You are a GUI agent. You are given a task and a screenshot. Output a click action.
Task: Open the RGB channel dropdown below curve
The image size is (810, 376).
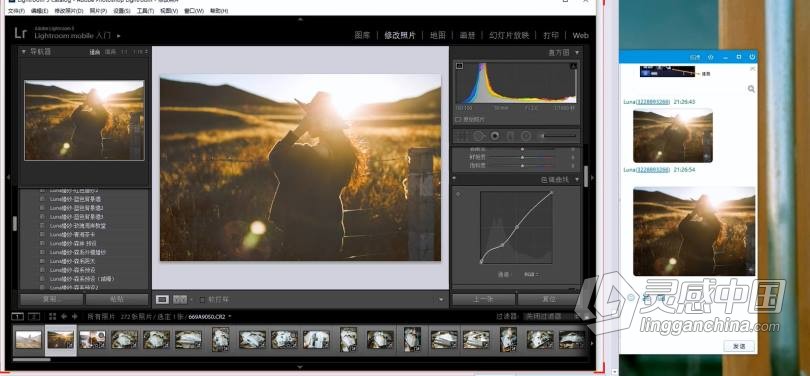[x=532, y=275]
